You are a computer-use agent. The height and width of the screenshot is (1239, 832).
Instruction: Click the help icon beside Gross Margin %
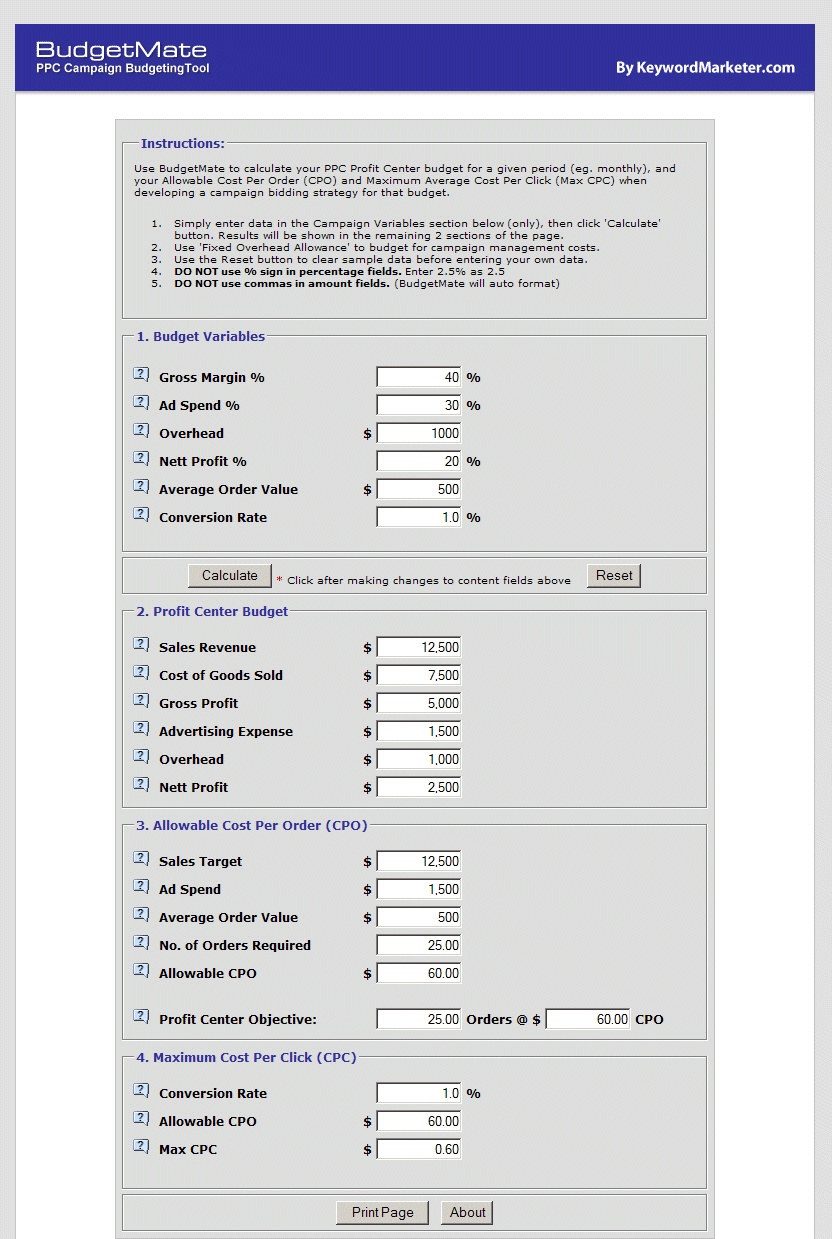tap(141, 375)
